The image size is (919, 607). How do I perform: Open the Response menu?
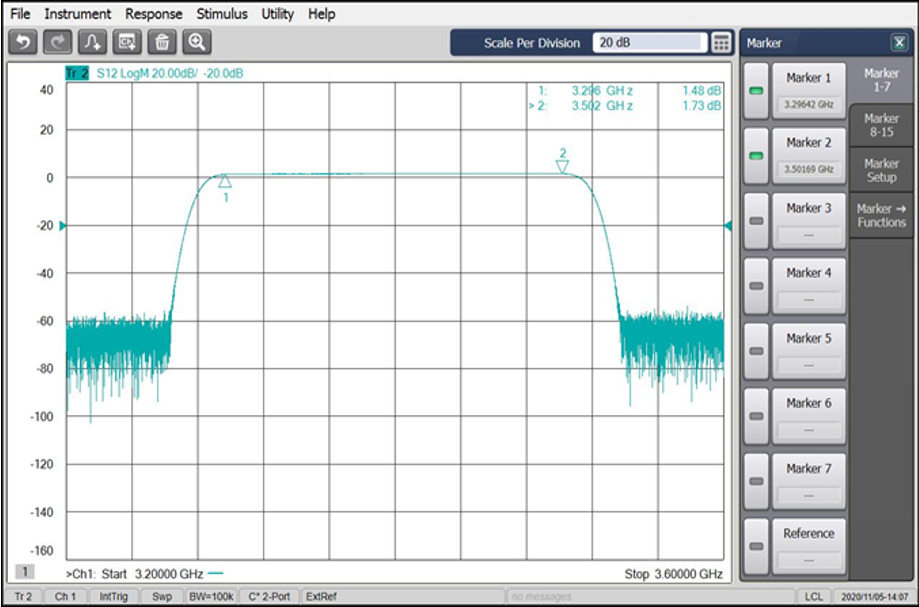153,14
